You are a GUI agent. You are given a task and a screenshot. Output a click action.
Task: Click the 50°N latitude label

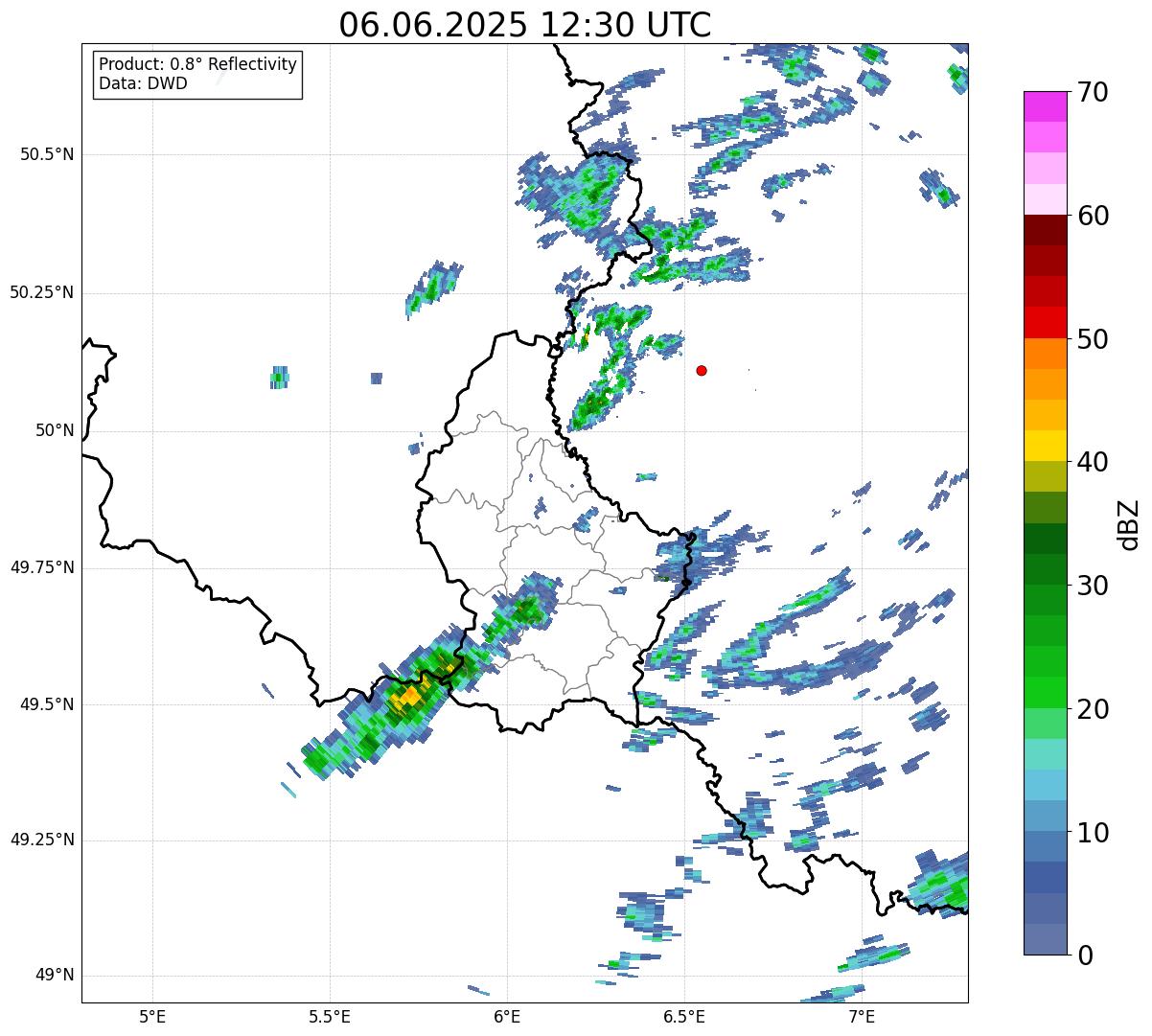point(55,430)
